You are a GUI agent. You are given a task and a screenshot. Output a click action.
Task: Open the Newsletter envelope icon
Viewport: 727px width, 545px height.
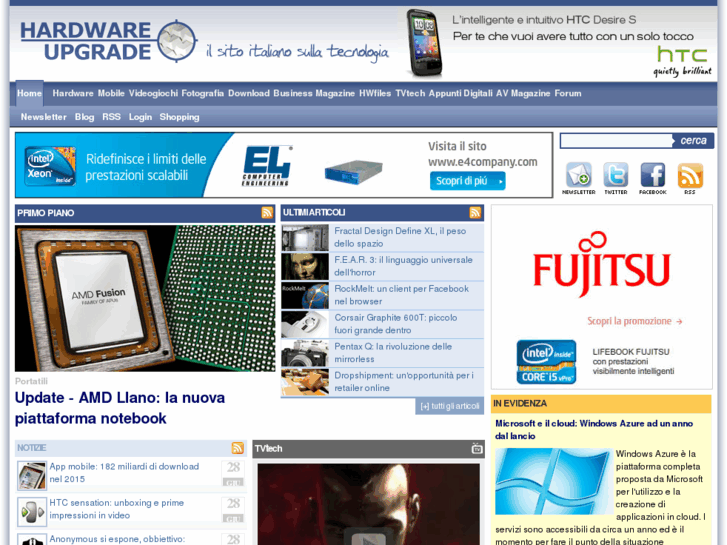tap(578, 175)
